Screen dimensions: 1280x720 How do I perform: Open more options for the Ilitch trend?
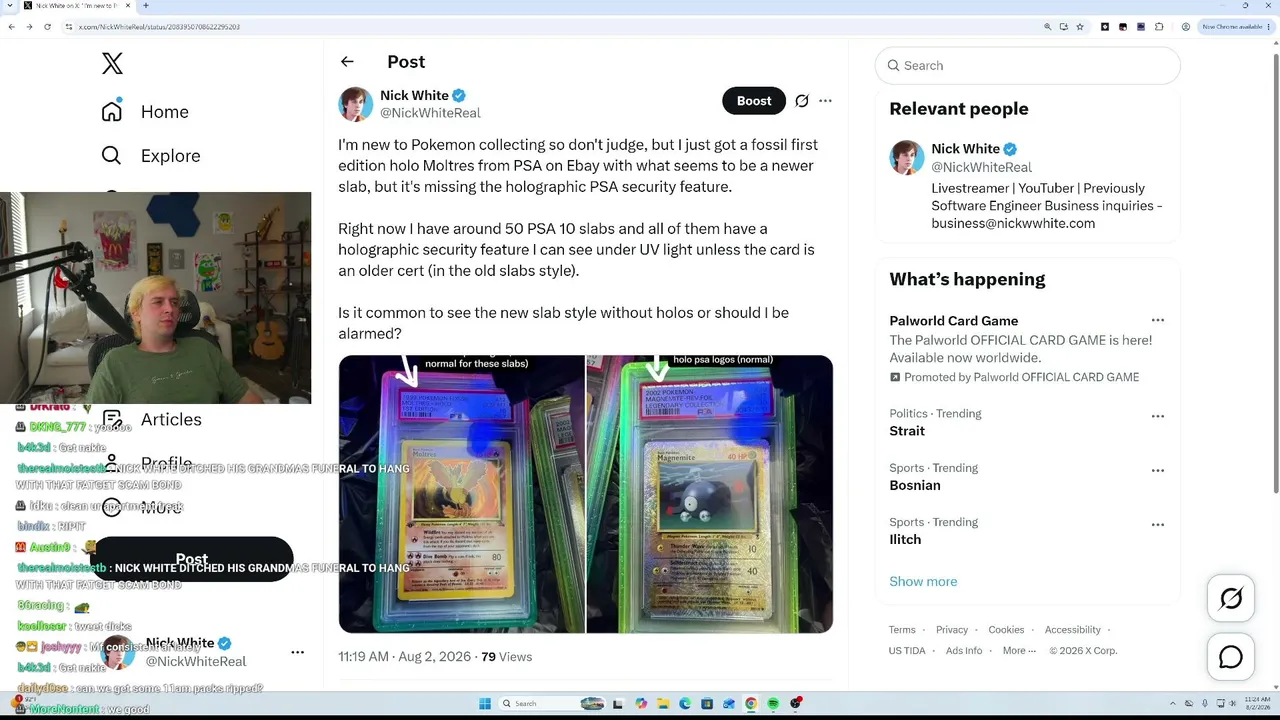[1158, 524]
